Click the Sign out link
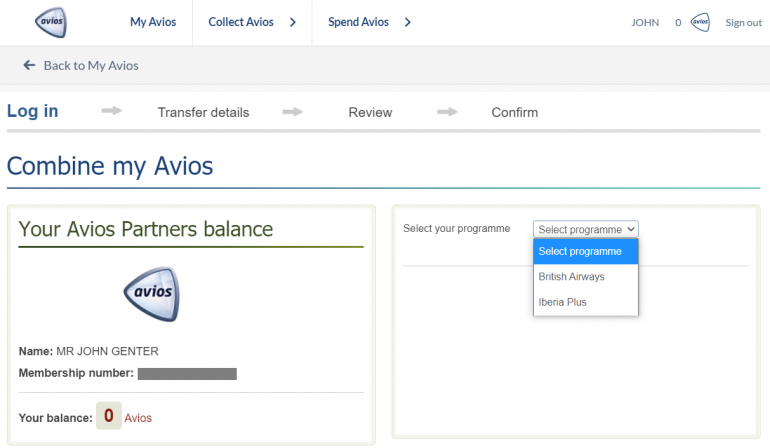 pos(743,23)
